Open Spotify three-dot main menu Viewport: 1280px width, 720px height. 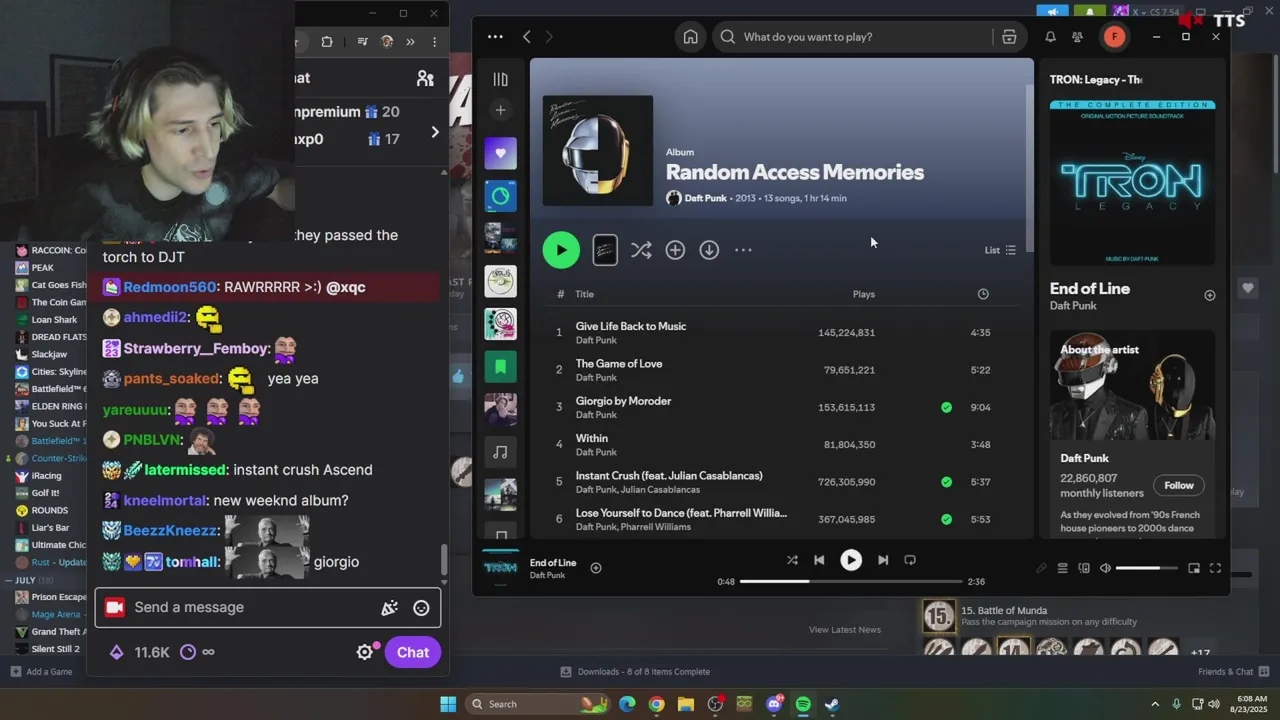495,37
